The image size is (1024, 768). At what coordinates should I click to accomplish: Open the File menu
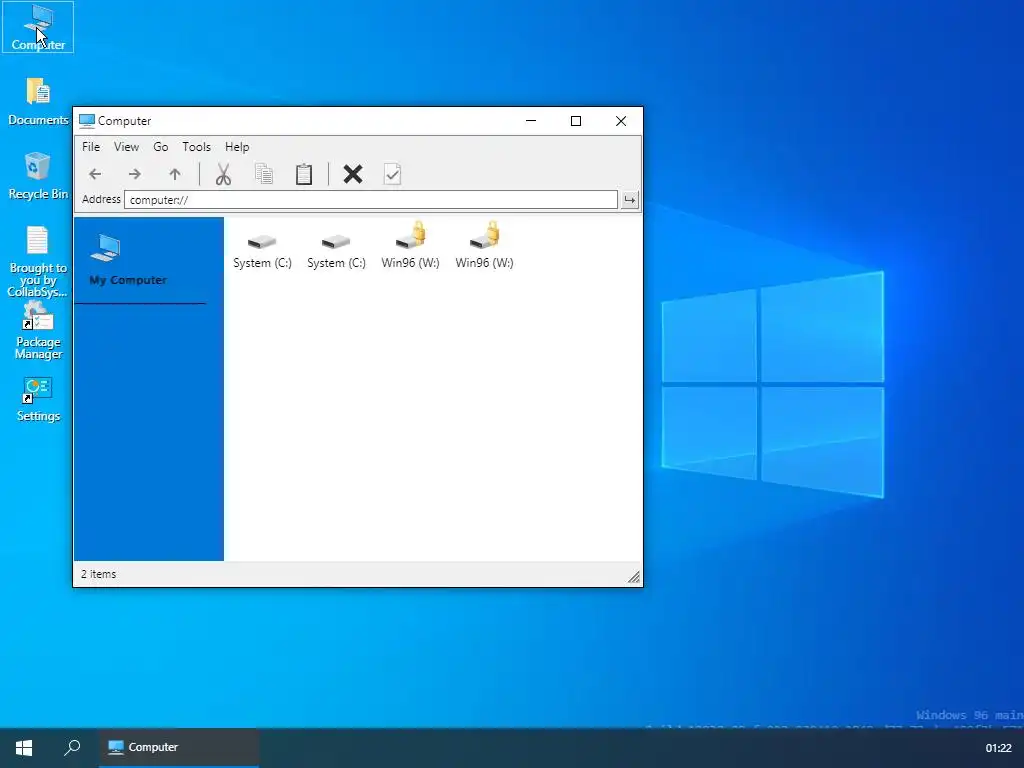pos(91,147)
